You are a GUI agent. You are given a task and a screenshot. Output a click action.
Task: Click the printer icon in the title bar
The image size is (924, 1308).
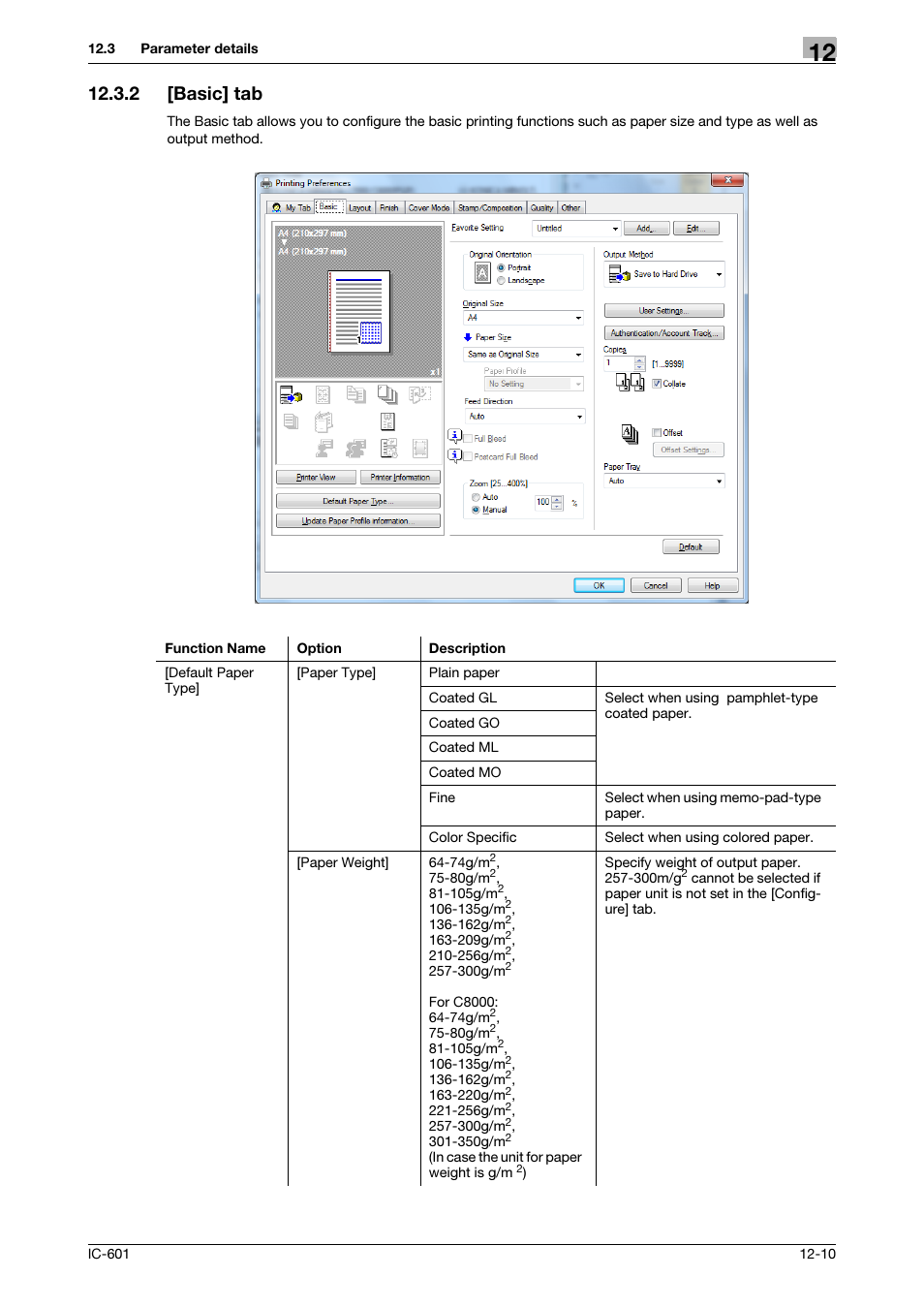pos(266,182)
